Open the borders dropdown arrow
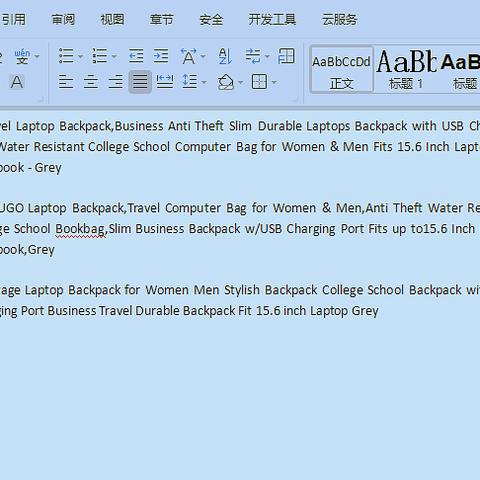480x480 pixels. coord(274,82)
